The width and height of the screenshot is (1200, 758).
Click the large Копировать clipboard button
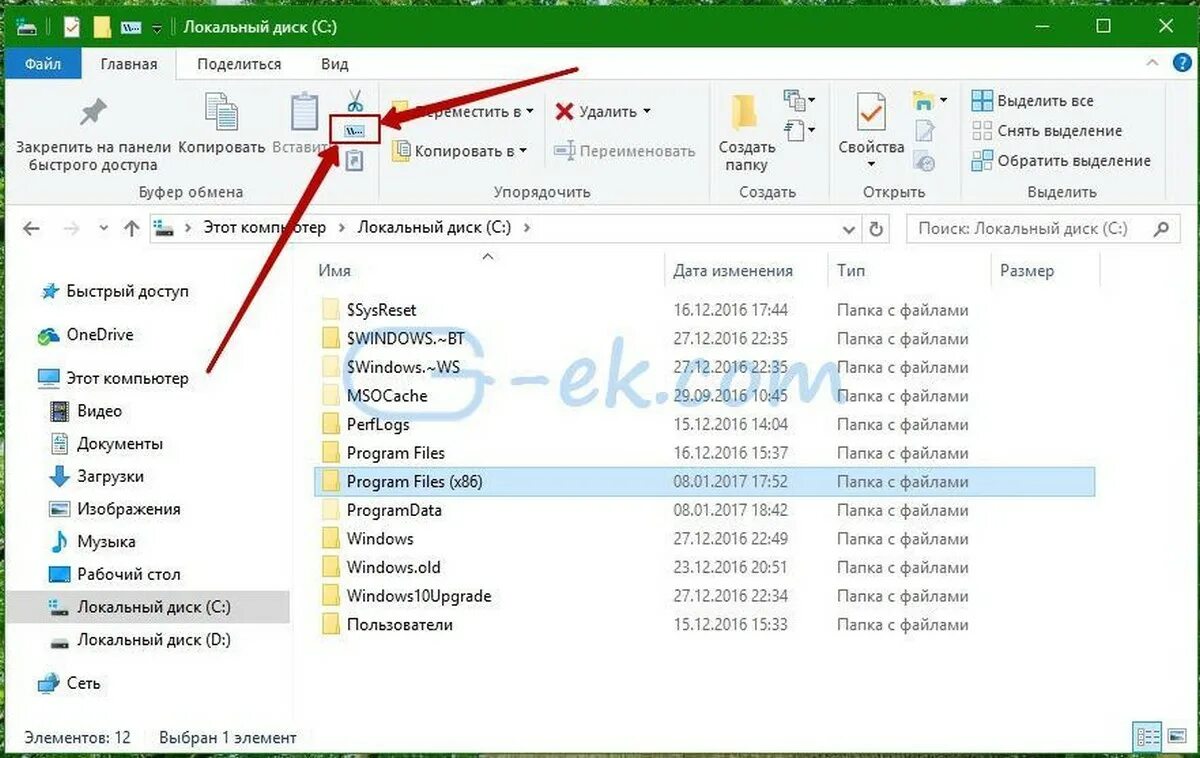(221, 125)
